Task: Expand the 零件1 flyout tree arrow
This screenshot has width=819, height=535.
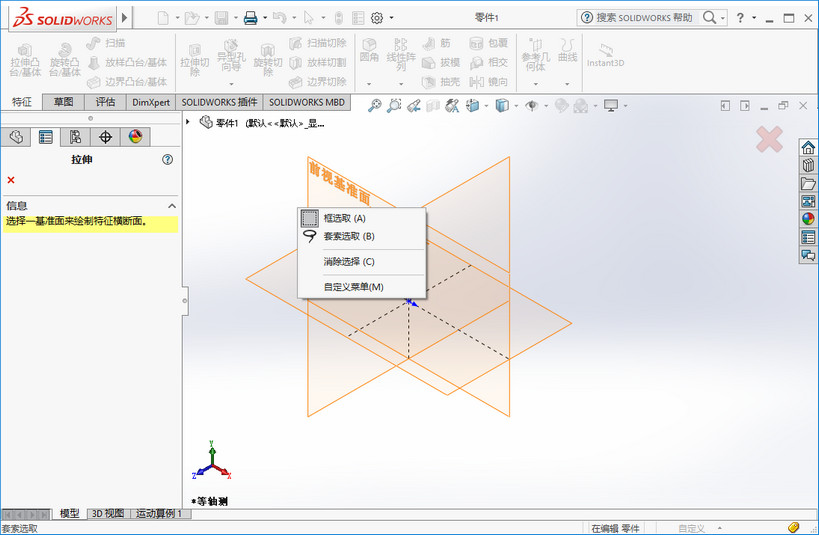Action: (x=189, y=122)
